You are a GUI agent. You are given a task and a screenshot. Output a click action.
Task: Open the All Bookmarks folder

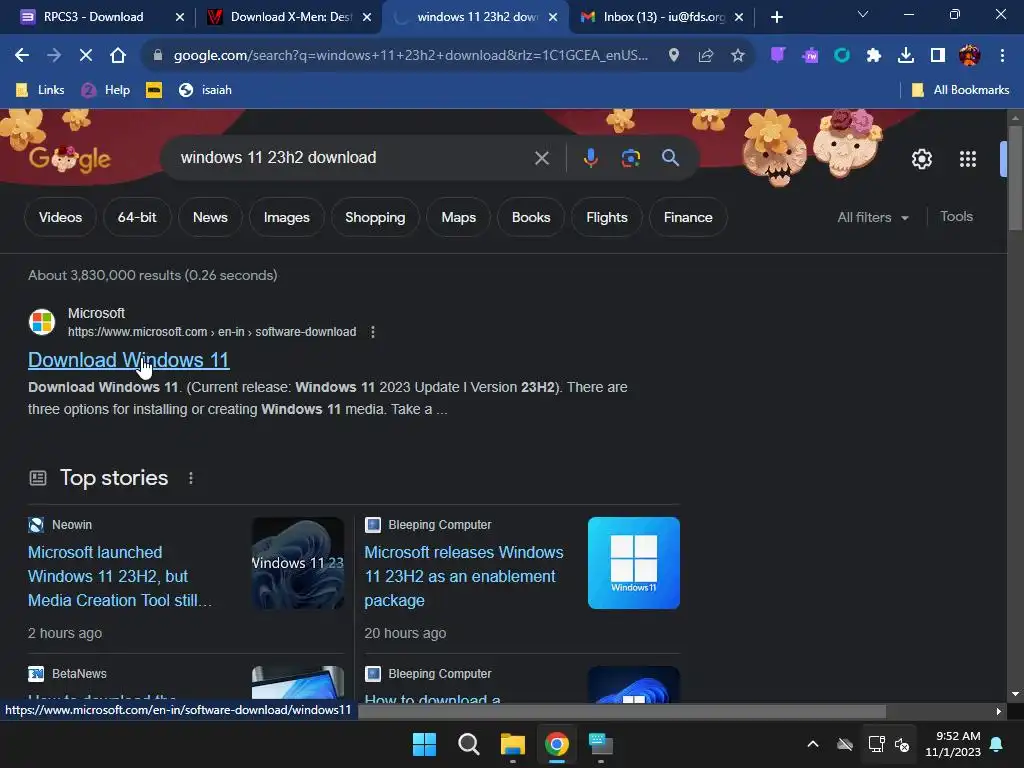coord(960,89)
